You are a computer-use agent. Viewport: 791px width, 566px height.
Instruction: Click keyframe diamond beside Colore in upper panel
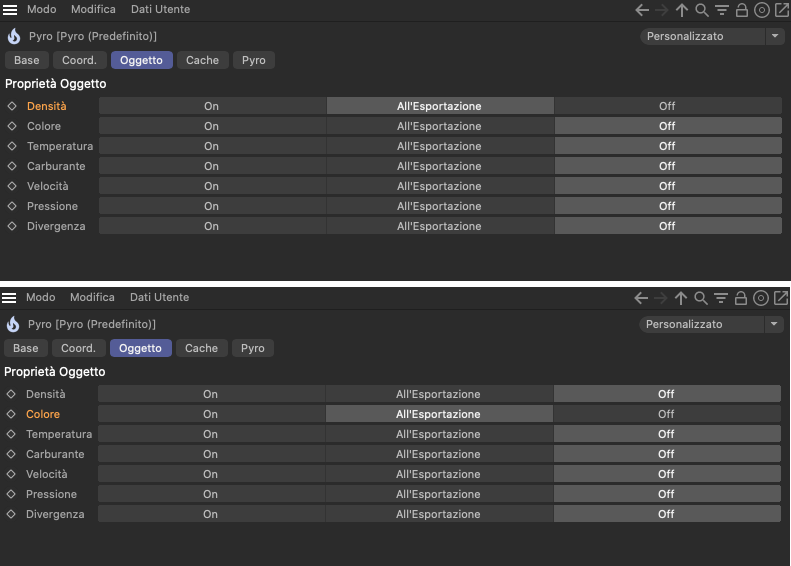point(12,126)
